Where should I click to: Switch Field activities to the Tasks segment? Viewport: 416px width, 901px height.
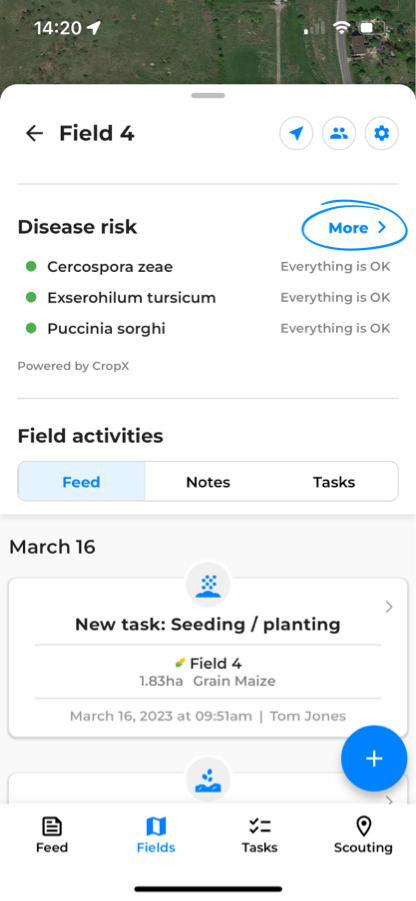(334, 482)
